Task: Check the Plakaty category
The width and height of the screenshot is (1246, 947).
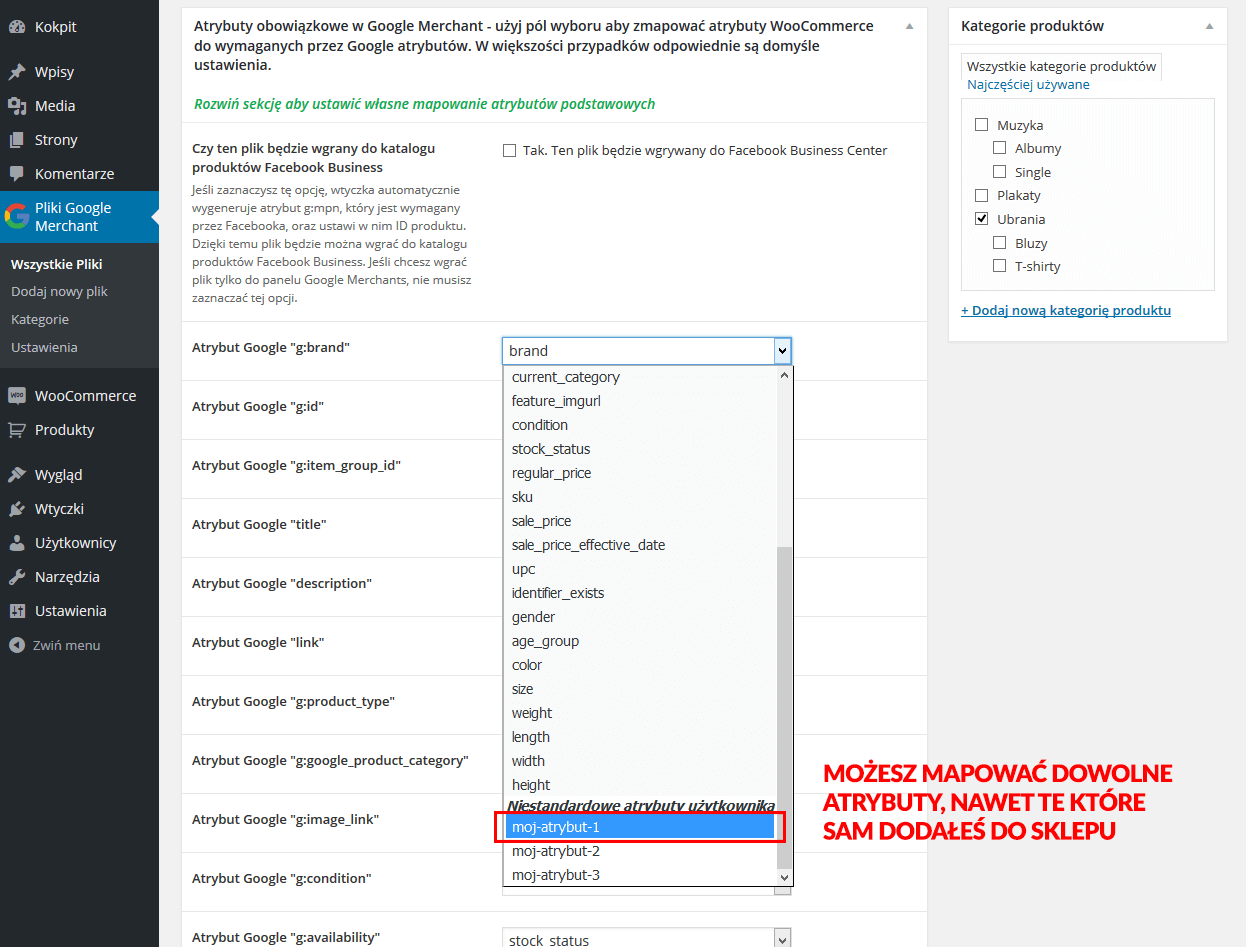Action: (981, 195)
